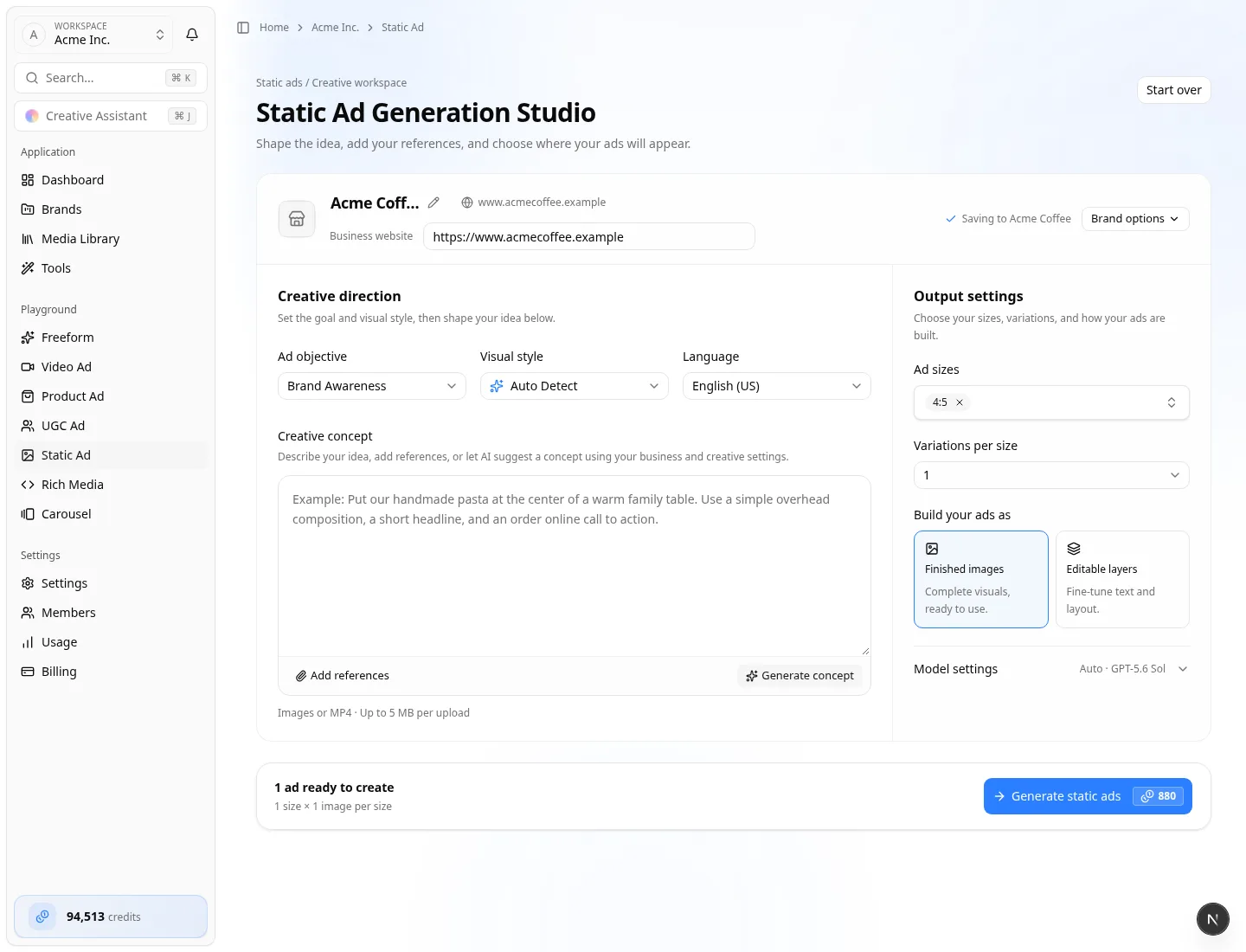Open Product Ad in the sidebar

(111, 396)
